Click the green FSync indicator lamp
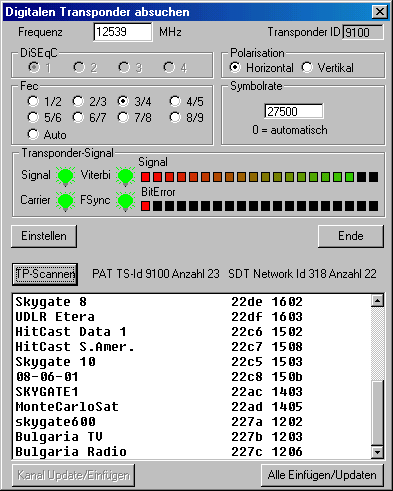This screenshot has height=491, width=393. click(125, 201)
